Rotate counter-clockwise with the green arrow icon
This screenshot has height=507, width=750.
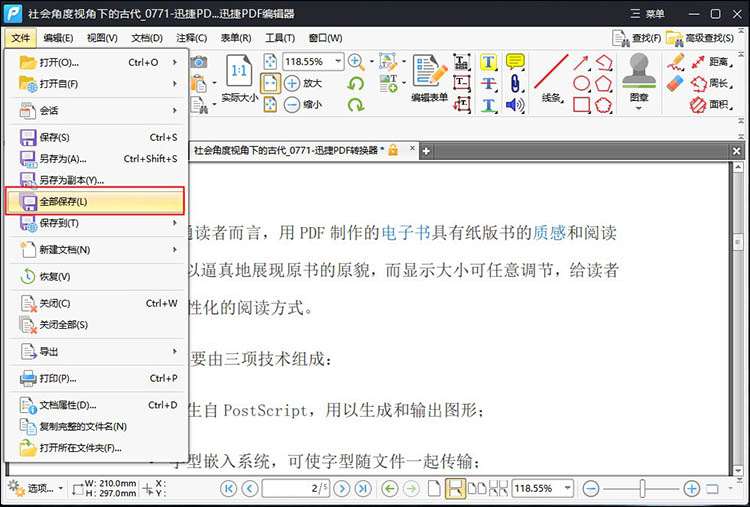tap(355, 84)
